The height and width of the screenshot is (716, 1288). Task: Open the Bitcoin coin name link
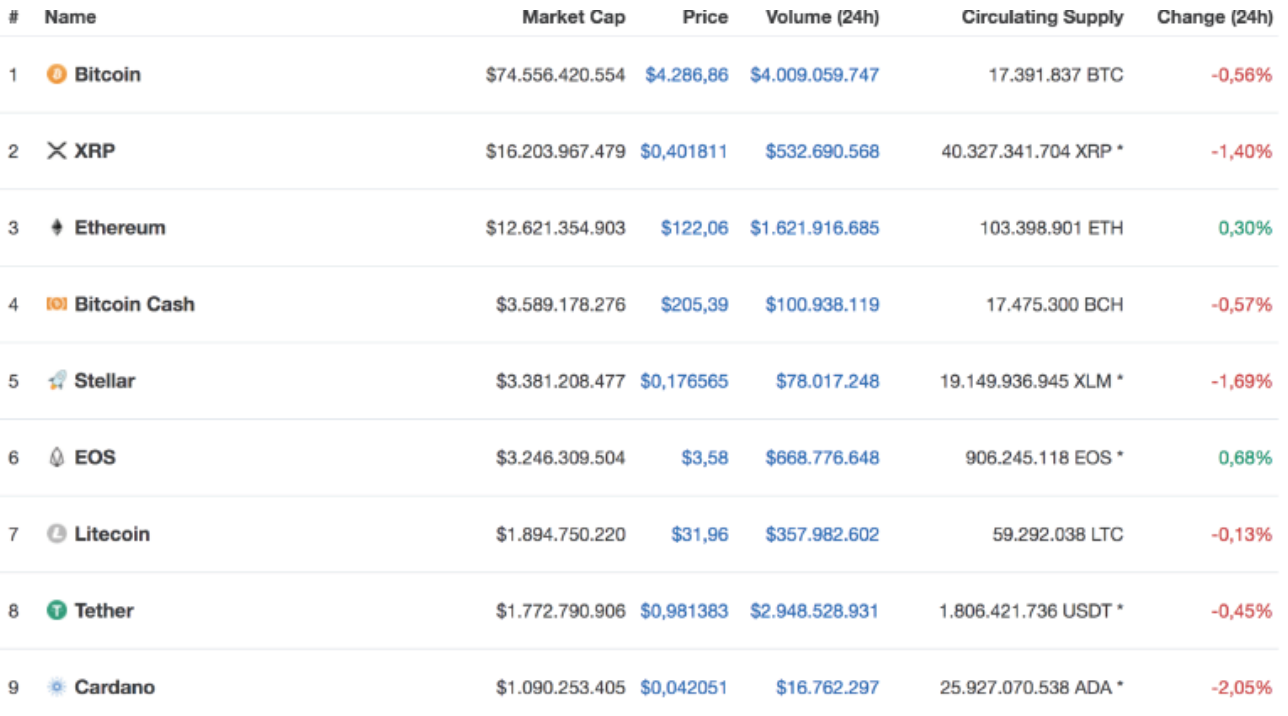[107, 74]
